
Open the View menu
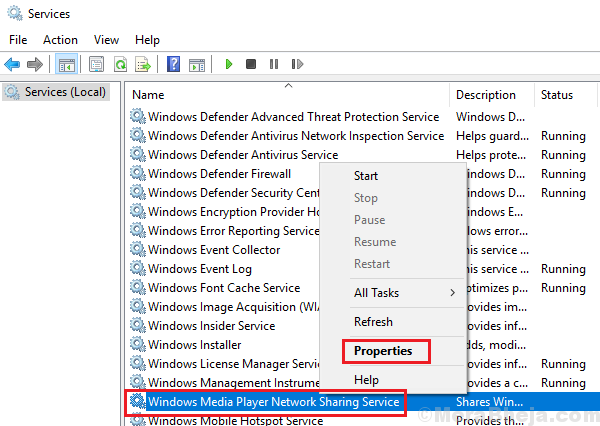coord(106,40)
